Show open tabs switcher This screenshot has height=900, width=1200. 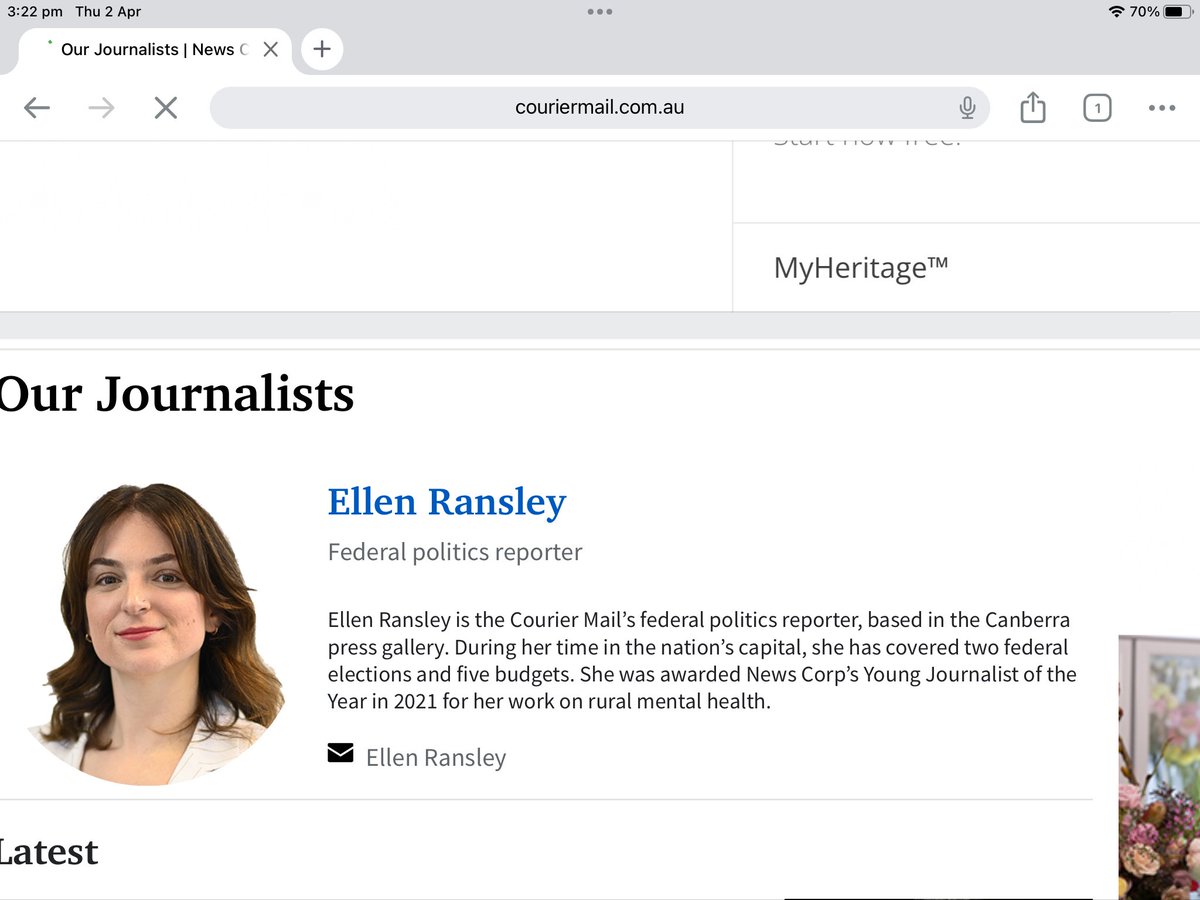point(1097,108)
